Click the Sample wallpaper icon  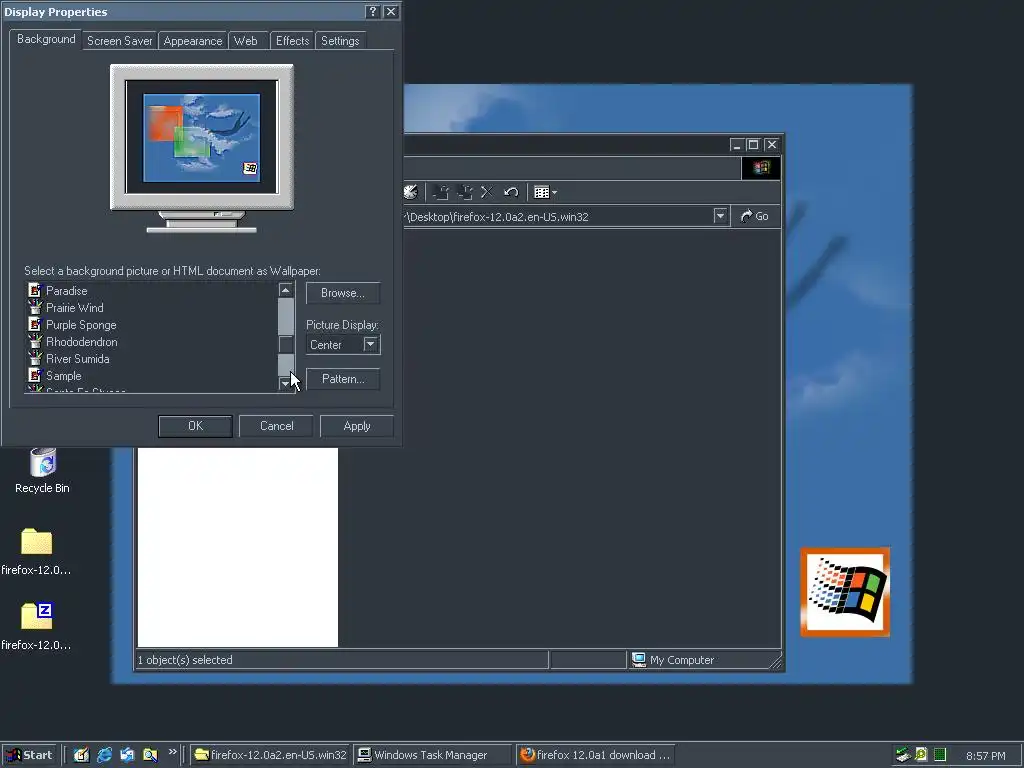pos(35,376)
